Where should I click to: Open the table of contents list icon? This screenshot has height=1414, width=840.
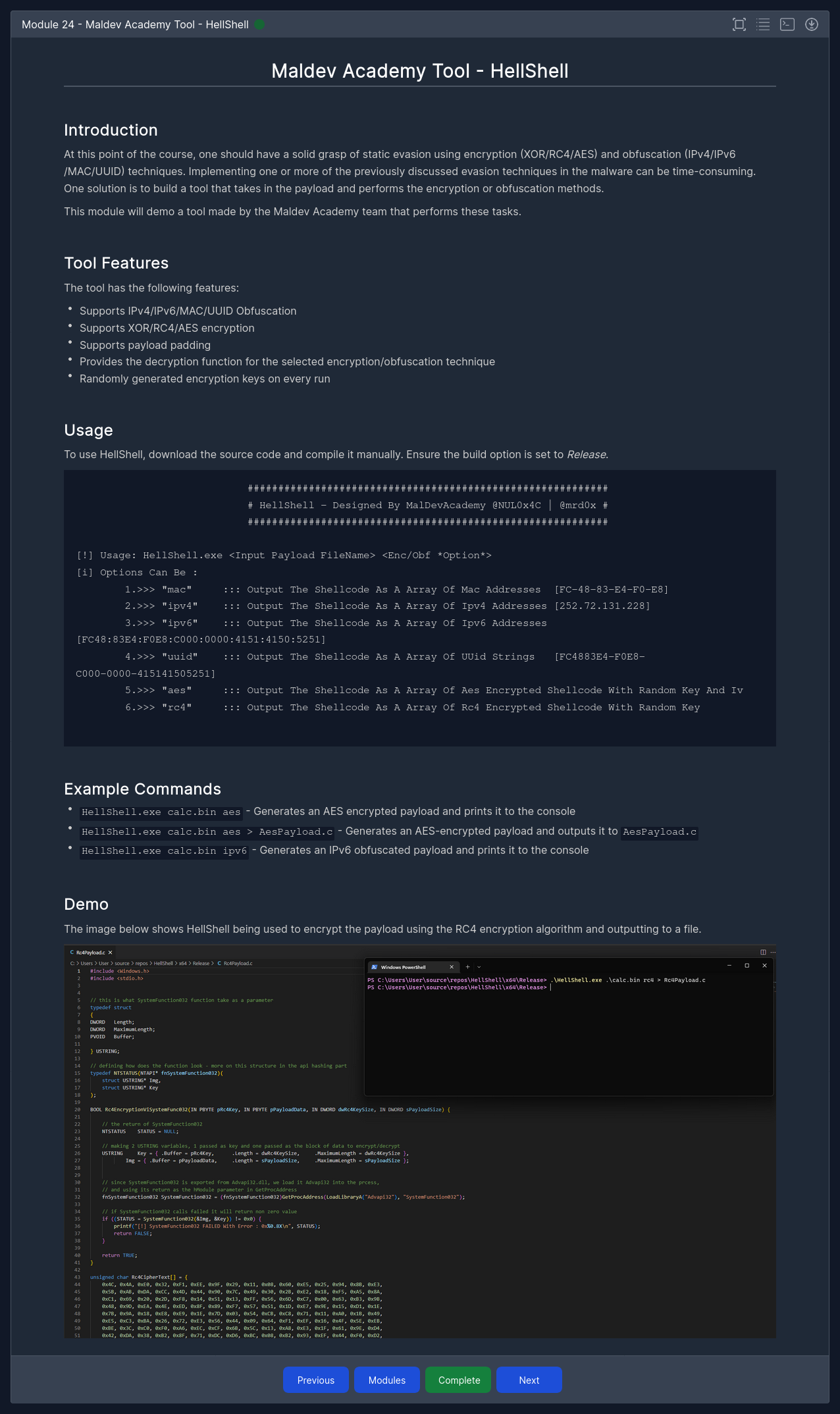(x=763, y=24)
